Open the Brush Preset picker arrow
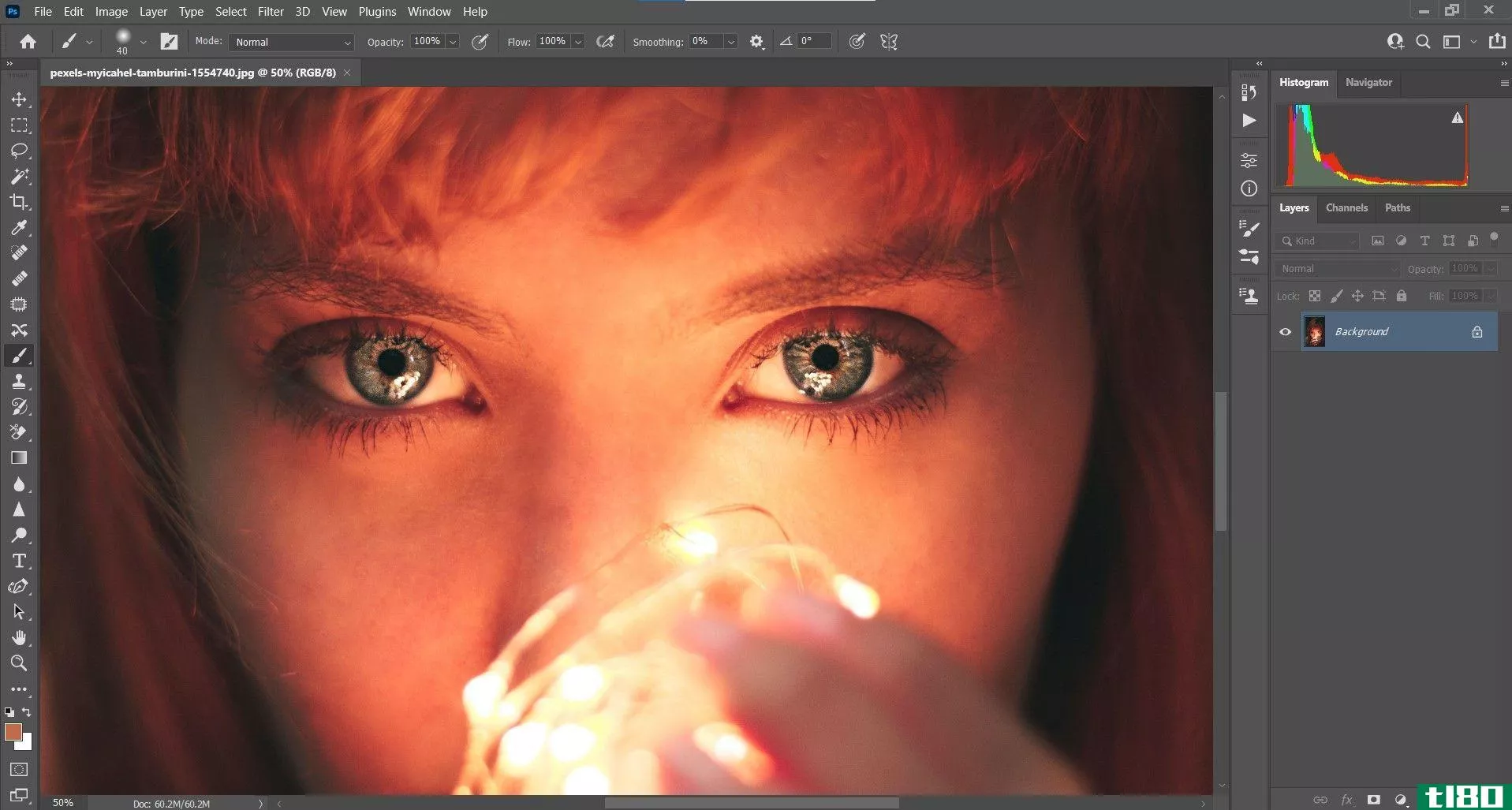 point(144,42)
